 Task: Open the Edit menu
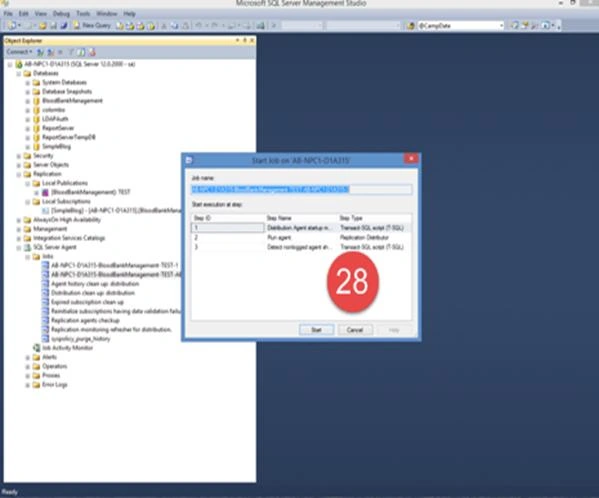point(24,14)
